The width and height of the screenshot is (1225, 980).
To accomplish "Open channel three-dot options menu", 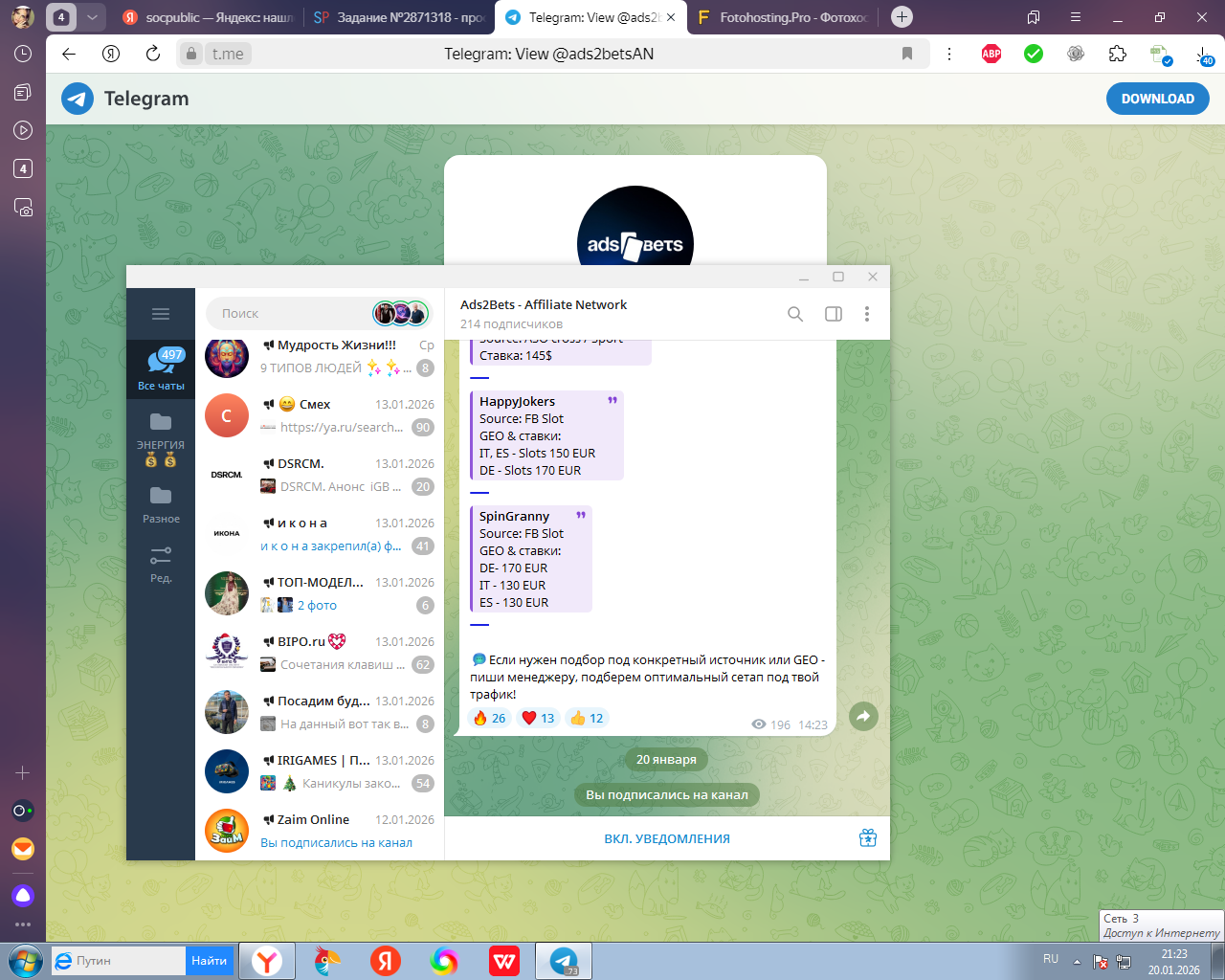I will click(x=867, y=314).
